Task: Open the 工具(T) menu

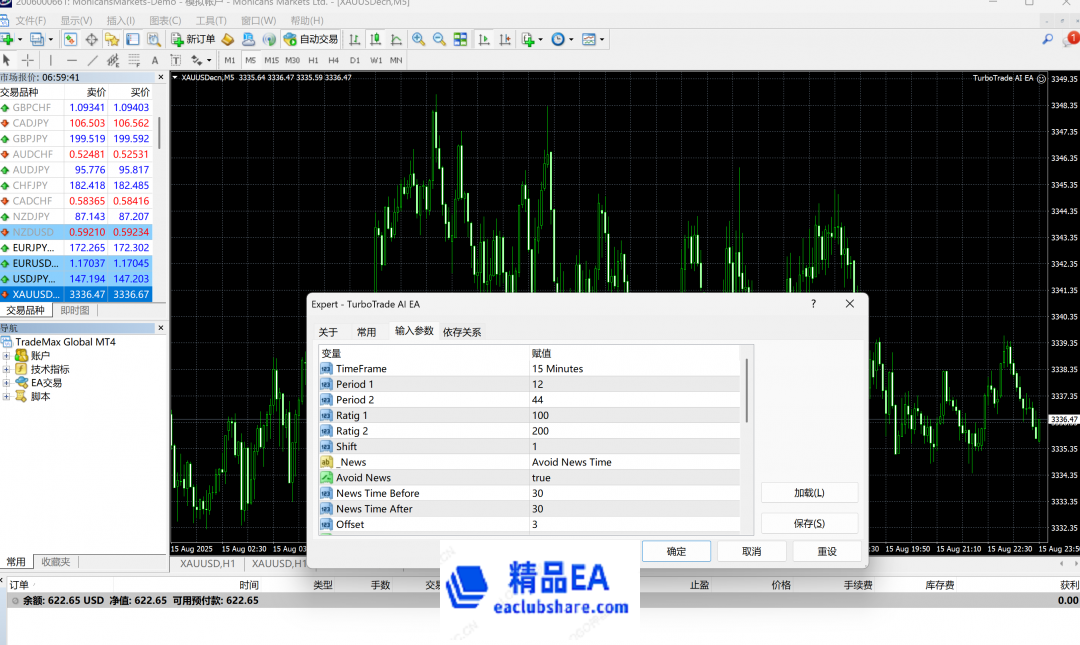Action: point(211,21)
